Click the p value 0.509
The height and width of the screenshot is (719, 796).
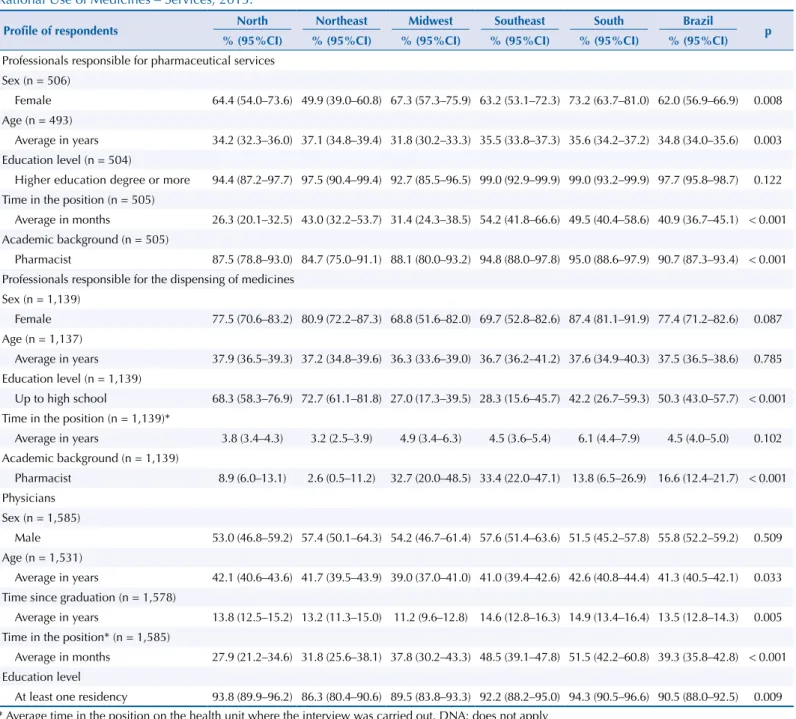click(x=768, y=538)
